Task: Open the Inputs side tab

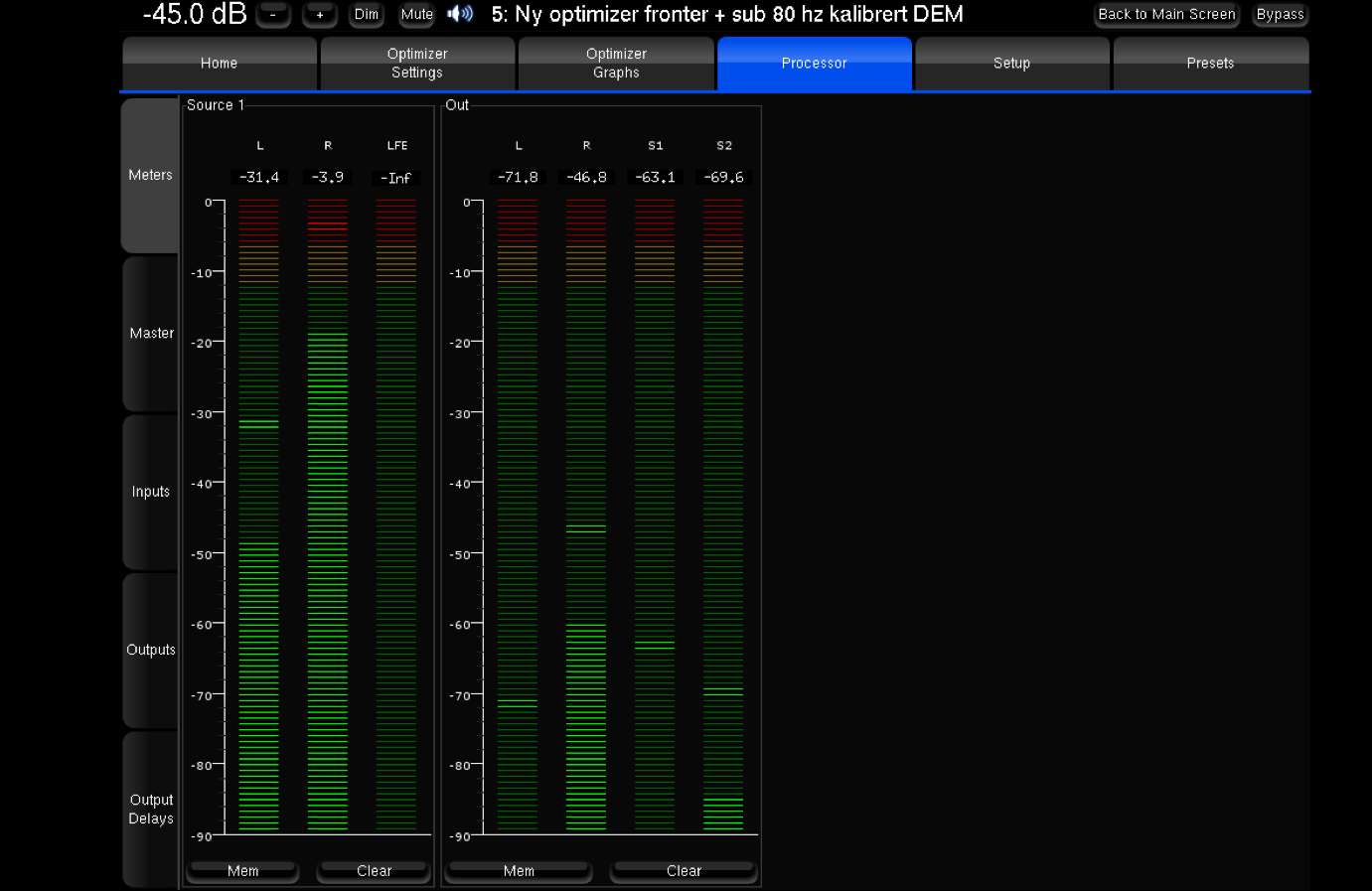Action: [x=150, y=492]
